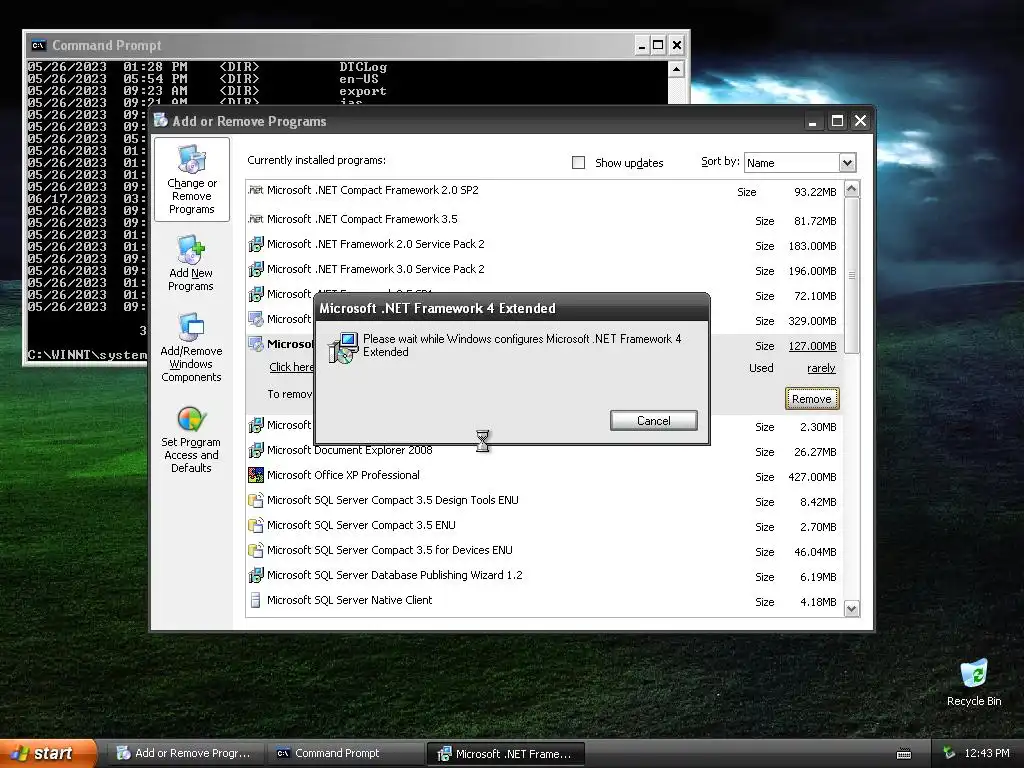Screen dimensions: 1024x768
Task: Click keyboard icon in taskbar
Action: pyautogui.click(x=904, y=754)
